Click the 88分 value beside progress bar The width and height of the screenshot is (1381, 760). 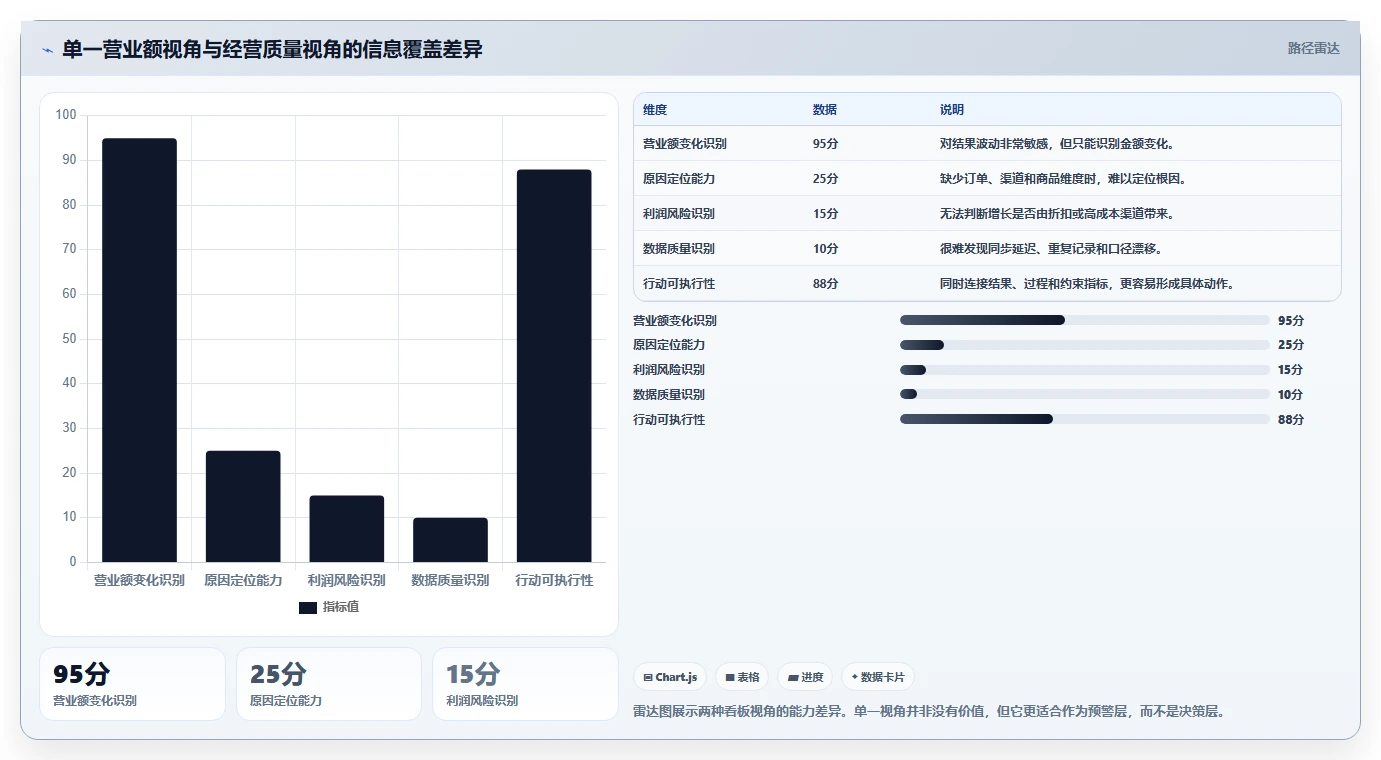1291,419
